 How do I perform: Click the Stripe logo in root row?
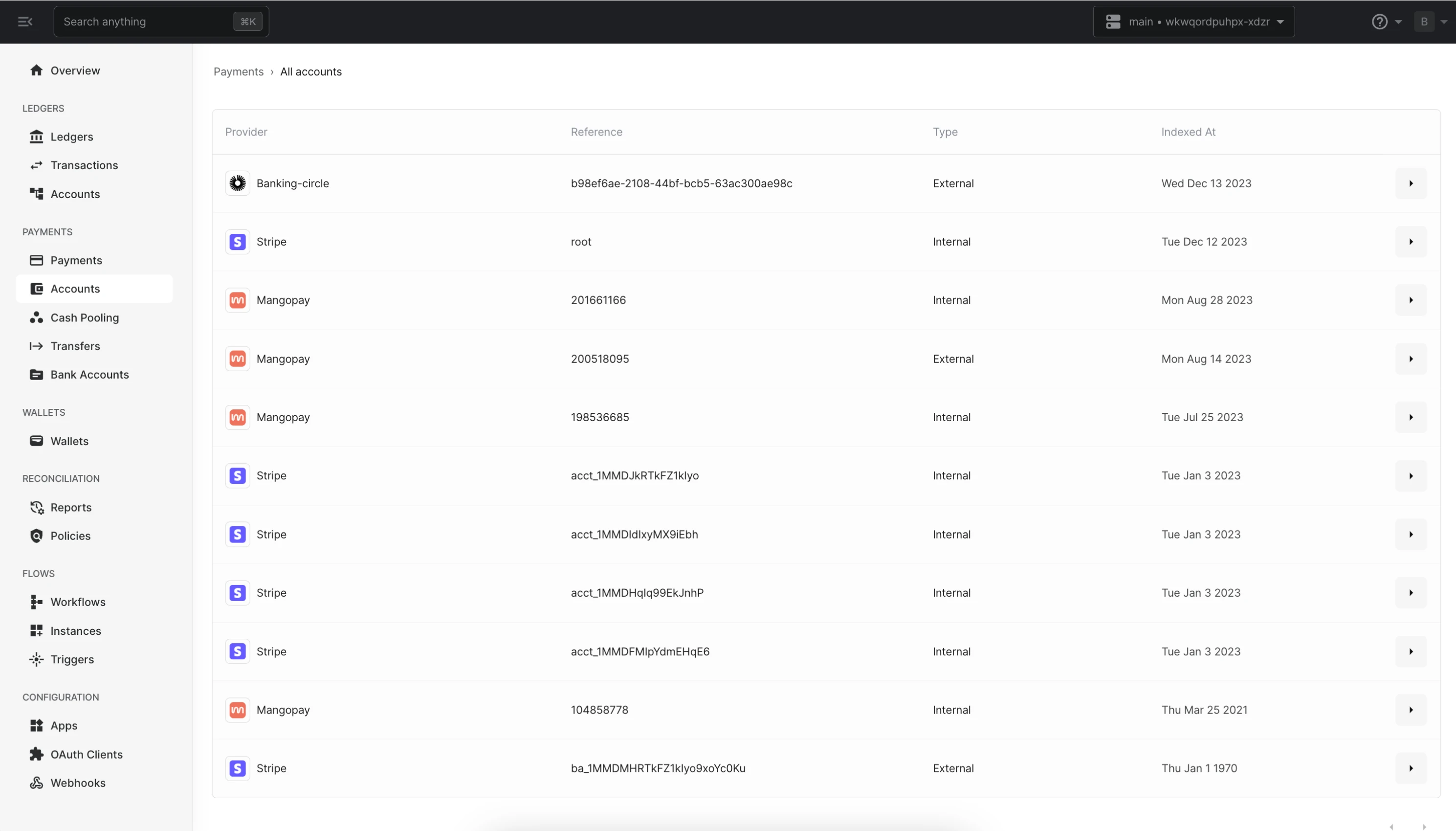[x=237, y=242]
